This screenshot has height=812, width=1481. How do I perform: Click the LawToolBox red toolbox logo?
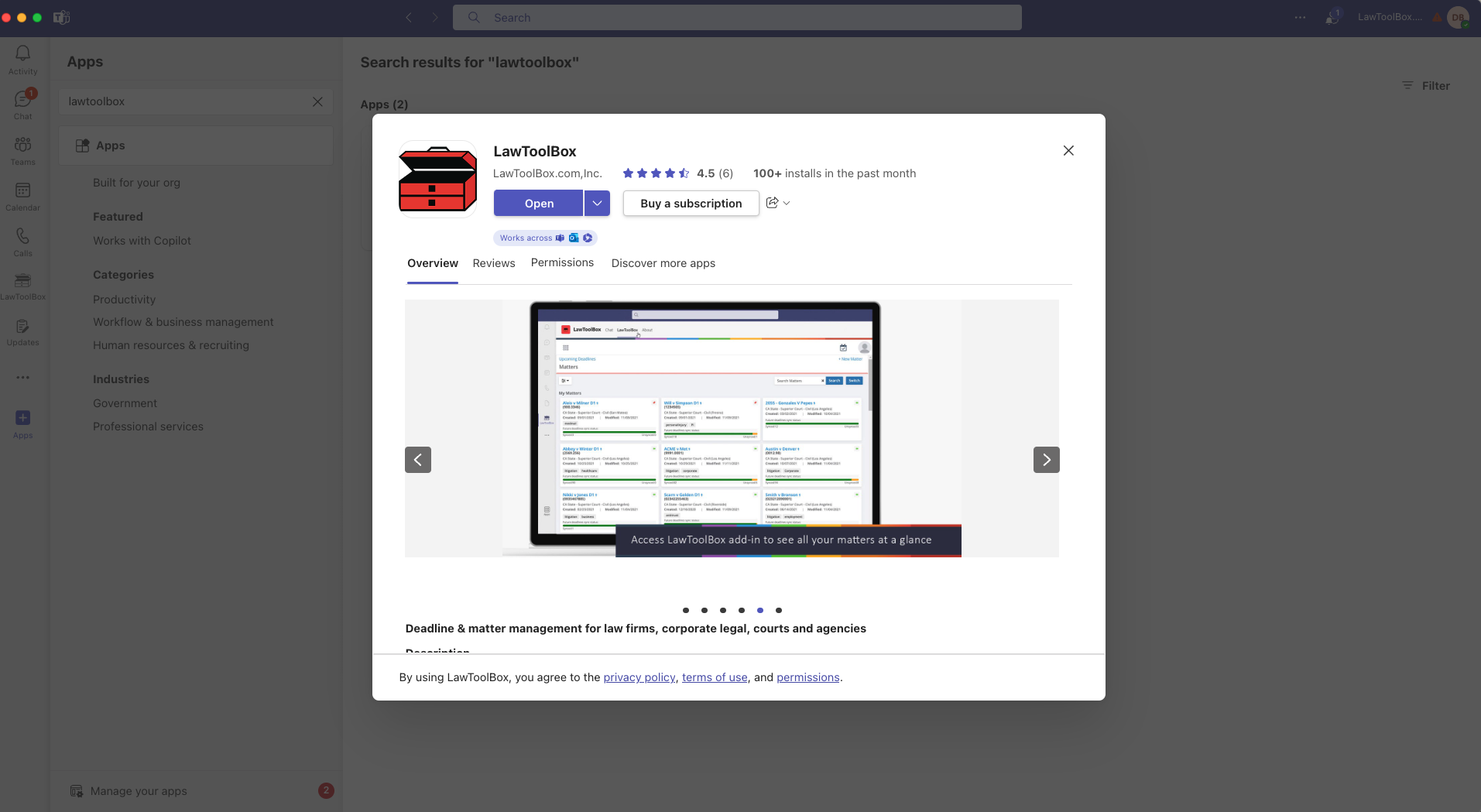coord(437,179)
